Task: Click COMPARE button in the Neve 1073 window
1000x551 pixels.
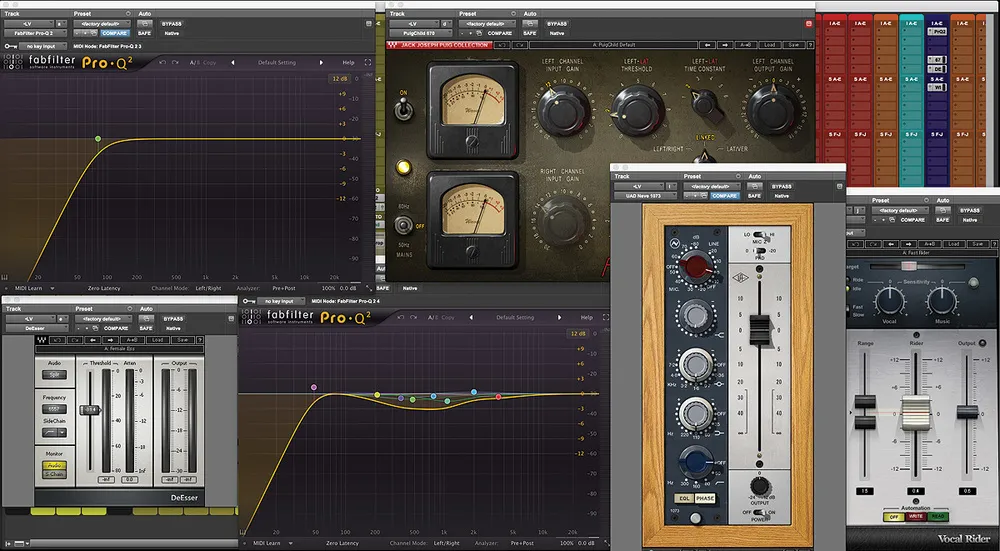Action: tap(724, 196)
